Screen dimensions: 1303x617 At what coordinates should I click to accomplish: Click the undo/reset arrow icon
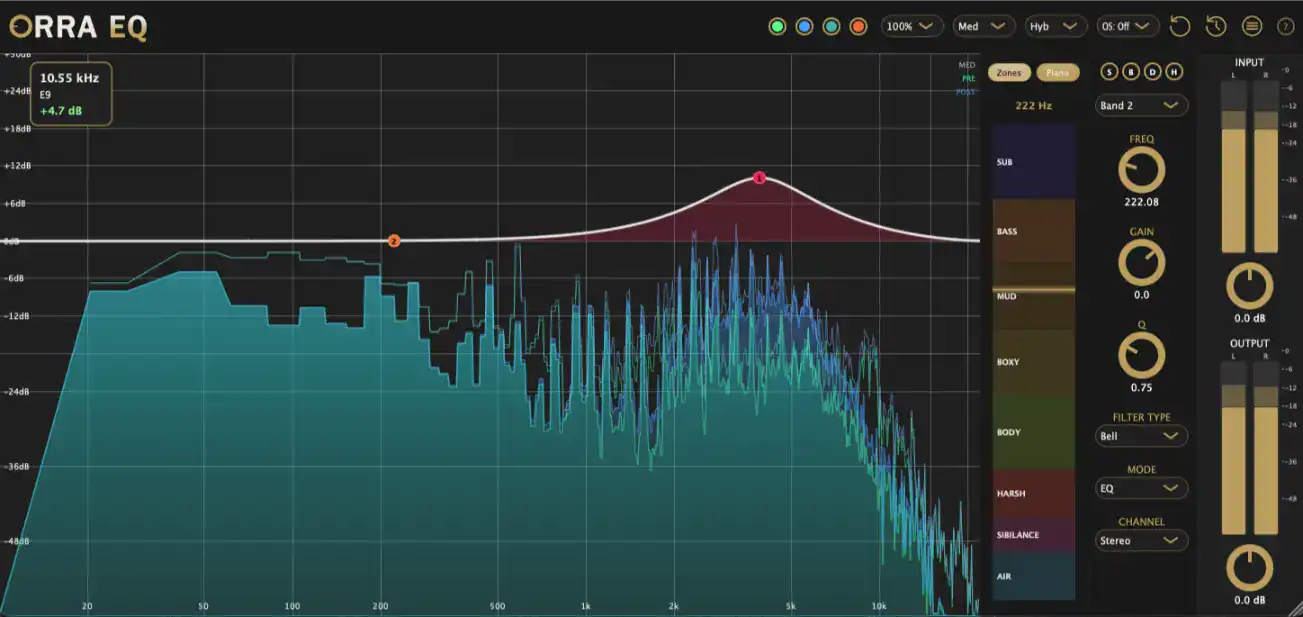pos(1180,26)
